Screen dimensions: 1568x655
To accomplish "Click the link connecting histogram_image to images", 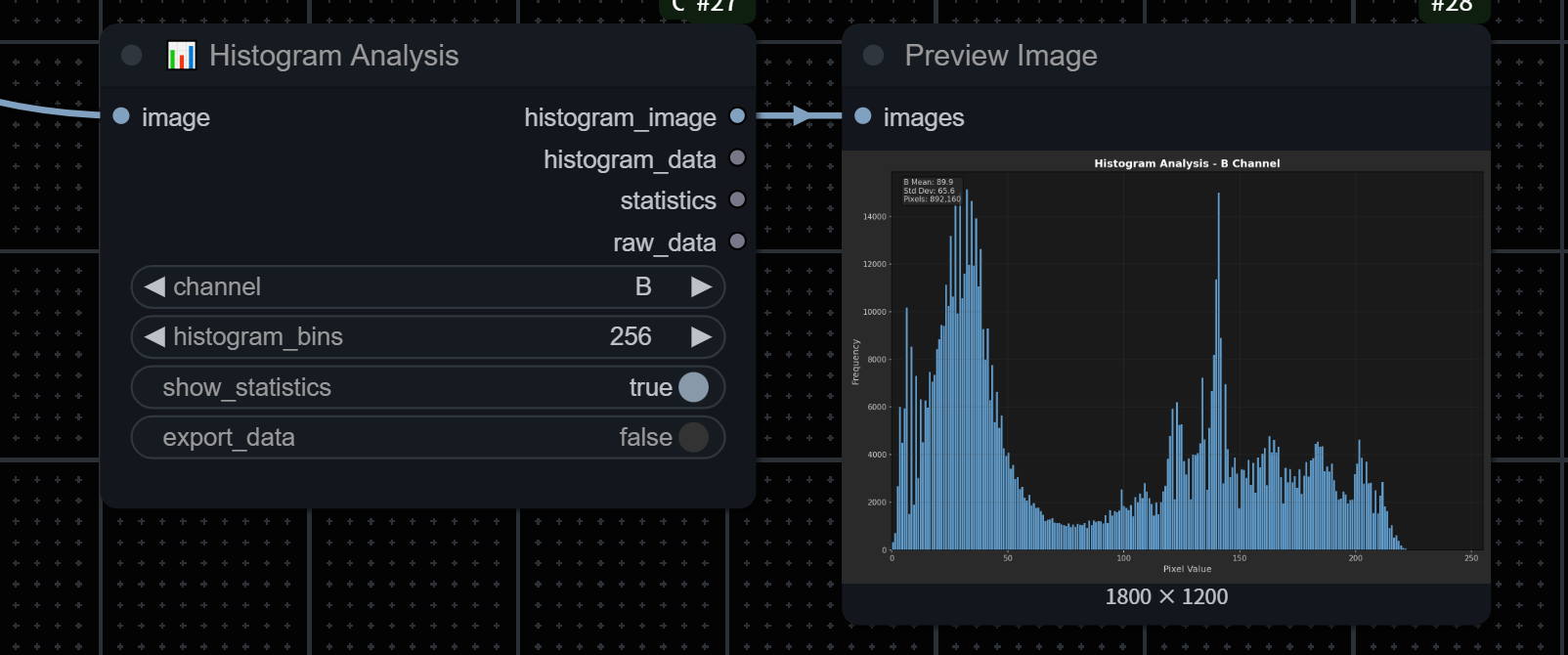I will (x=800, y=116).
